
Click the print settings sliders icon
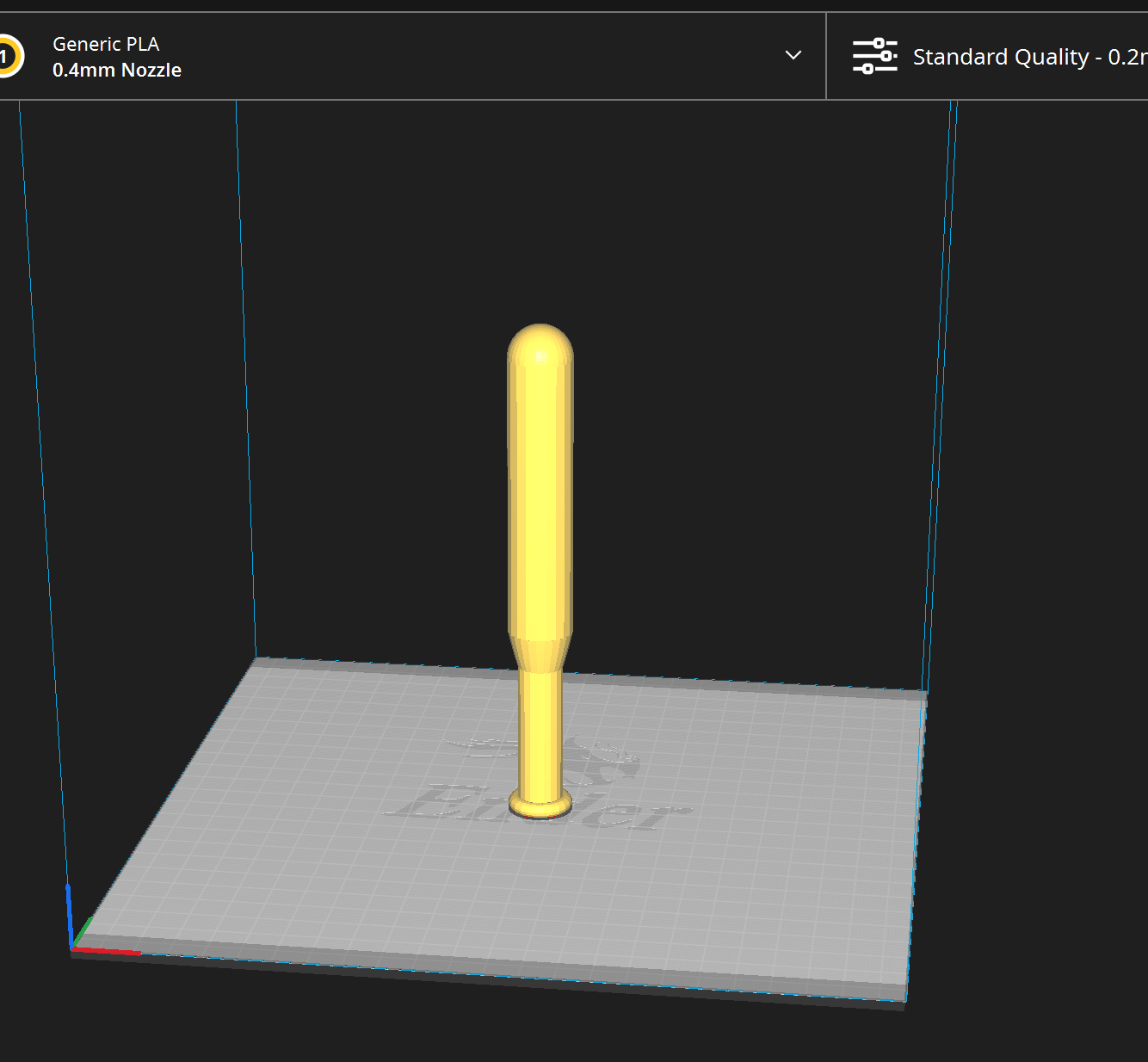point(875,56)
